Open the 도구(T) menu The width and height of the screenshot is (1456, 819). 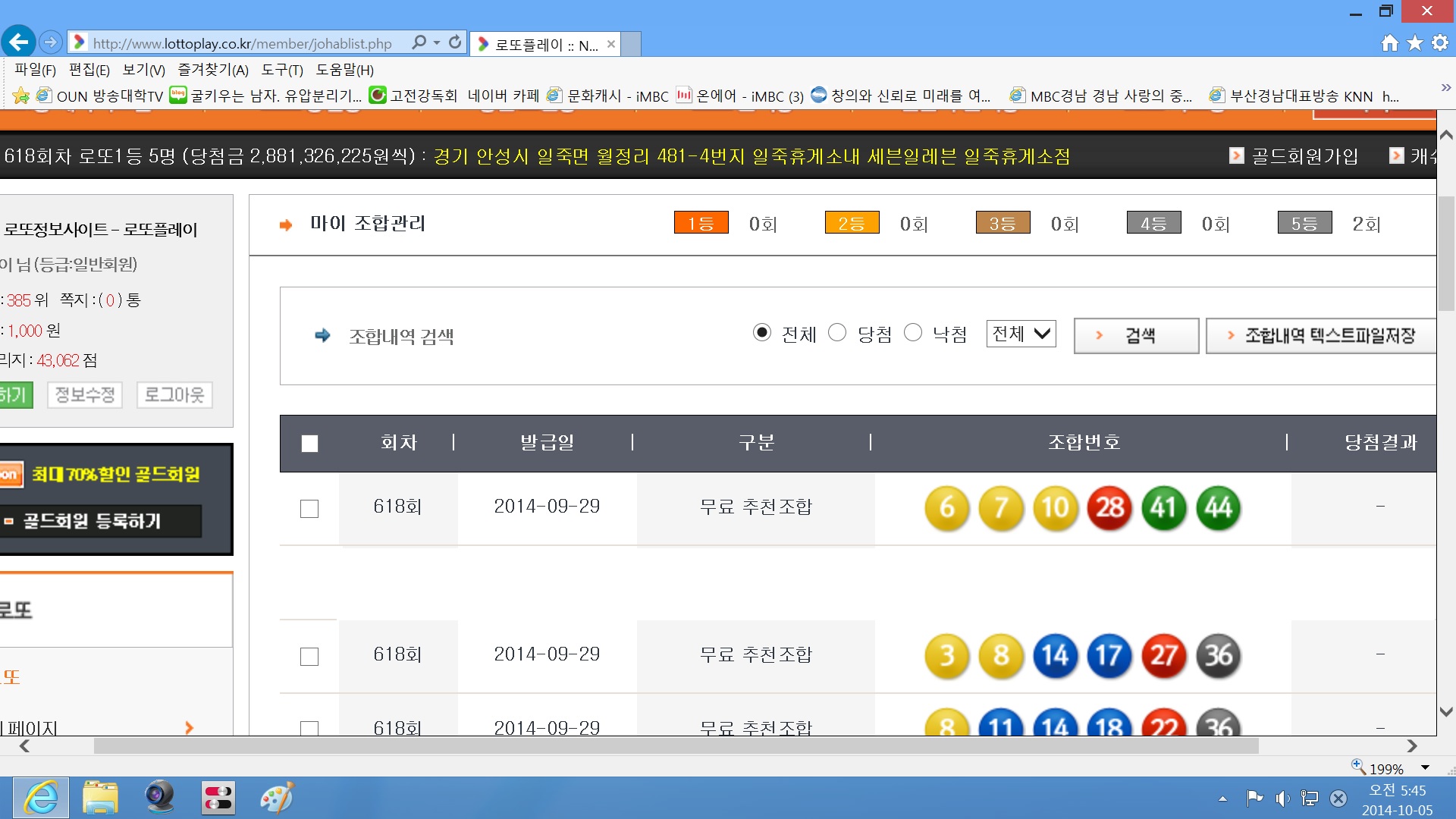pos(282,70)
